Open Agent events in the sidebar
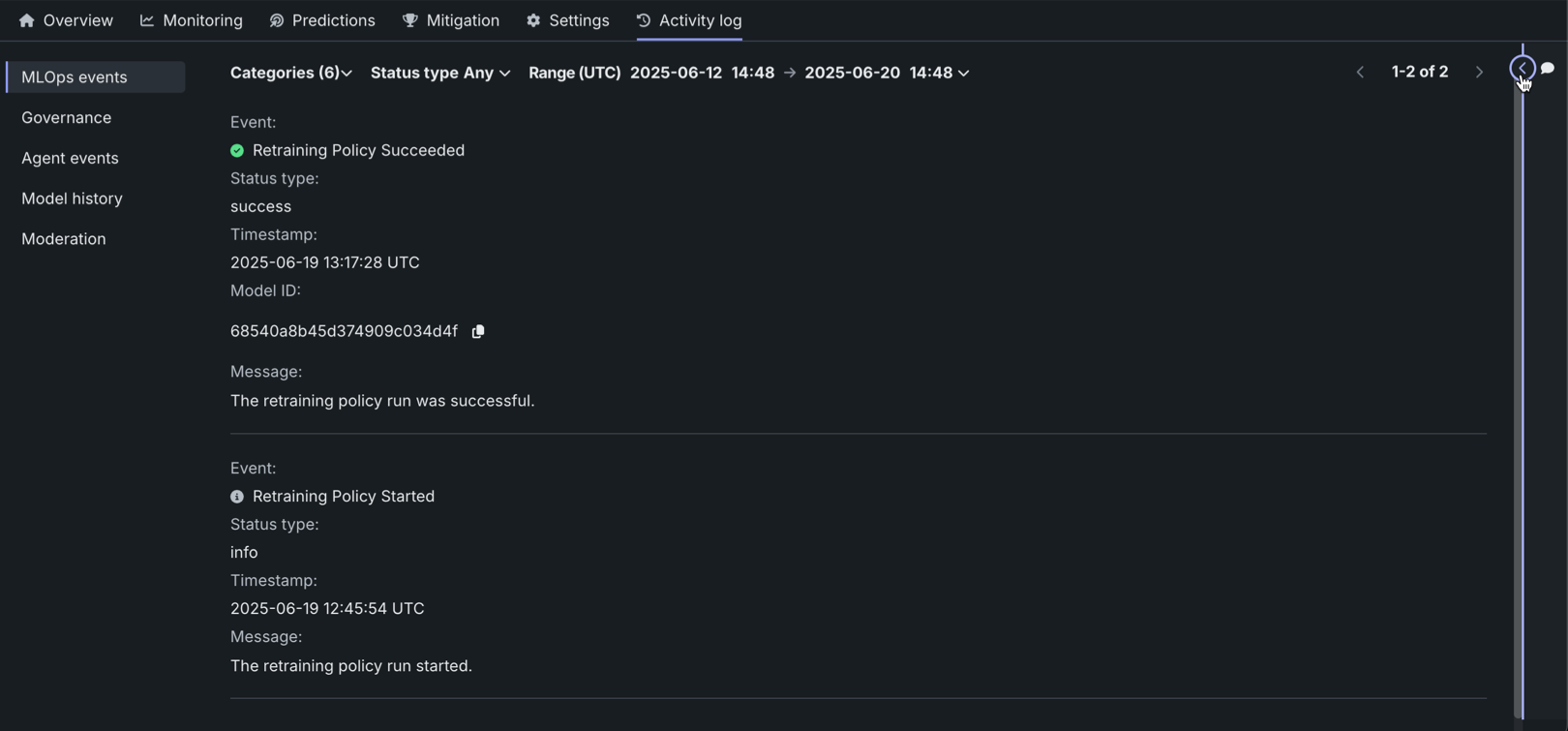Image resolution: width=1568 pixels, height=731 pixels. 70,158
